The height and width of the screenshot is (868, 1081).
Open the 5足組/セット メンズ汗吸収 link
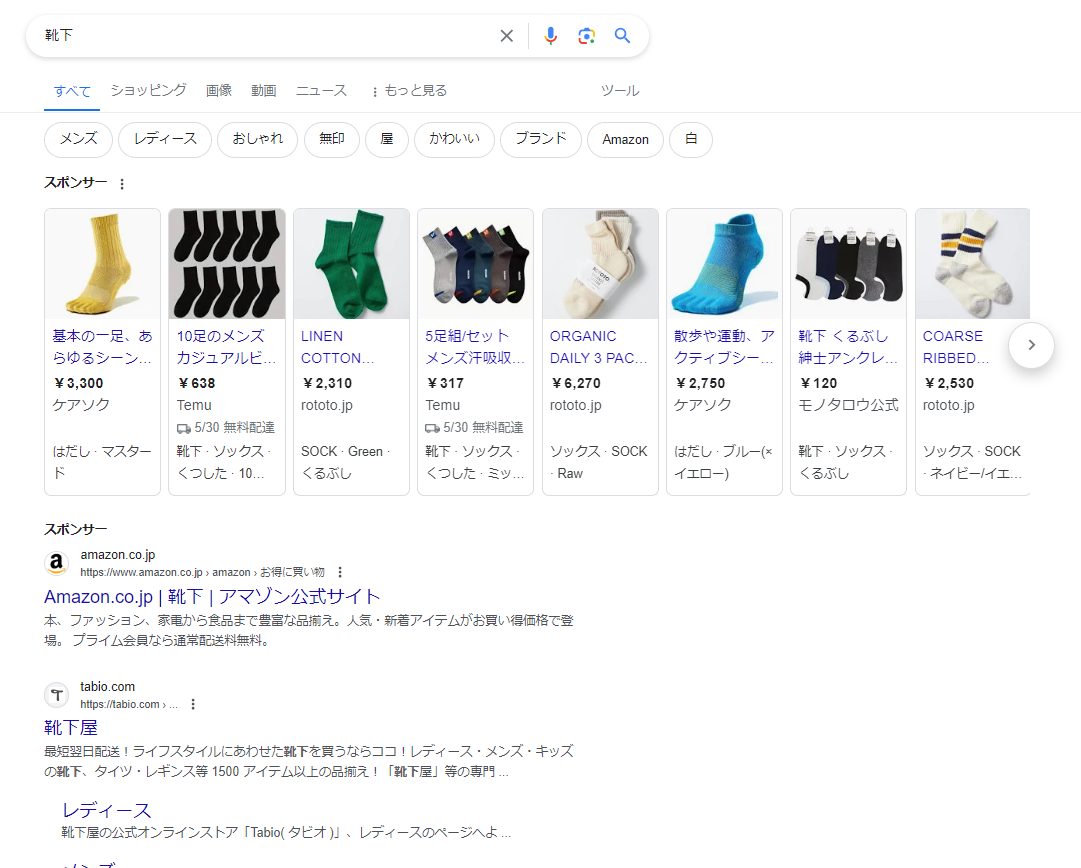tap(475, 347)
